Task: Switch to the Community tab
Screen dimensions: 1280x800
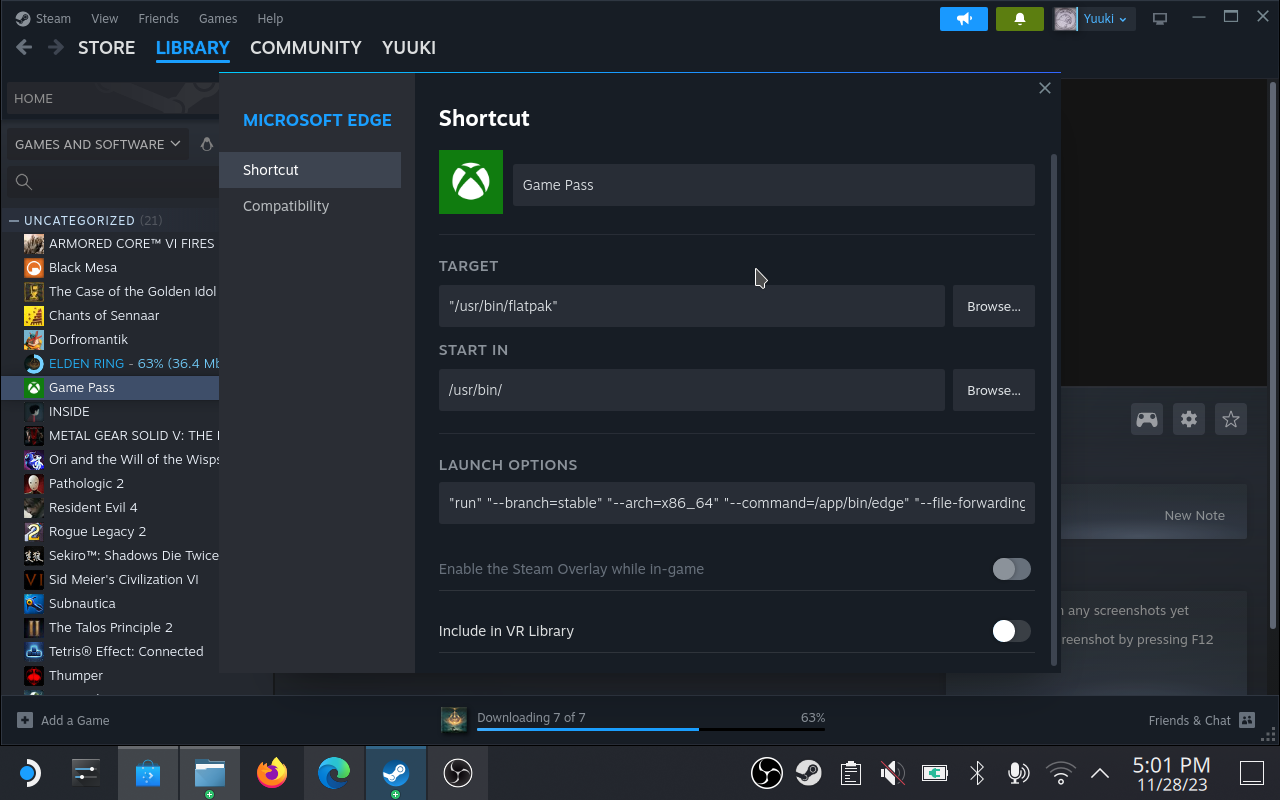Action: click(305, 47)
